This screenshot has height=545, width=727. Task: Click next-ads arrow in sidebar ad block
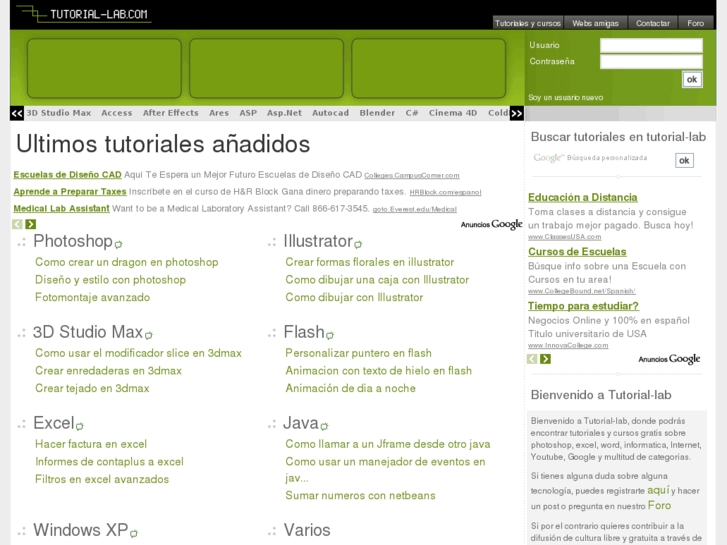pyautogui.click(x=545, y=359)
